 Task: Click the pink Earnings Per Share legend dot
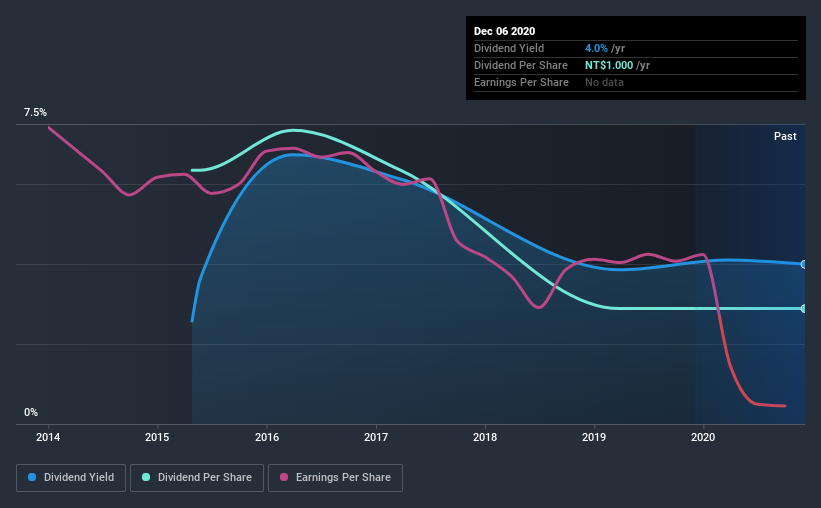[284, 477]
